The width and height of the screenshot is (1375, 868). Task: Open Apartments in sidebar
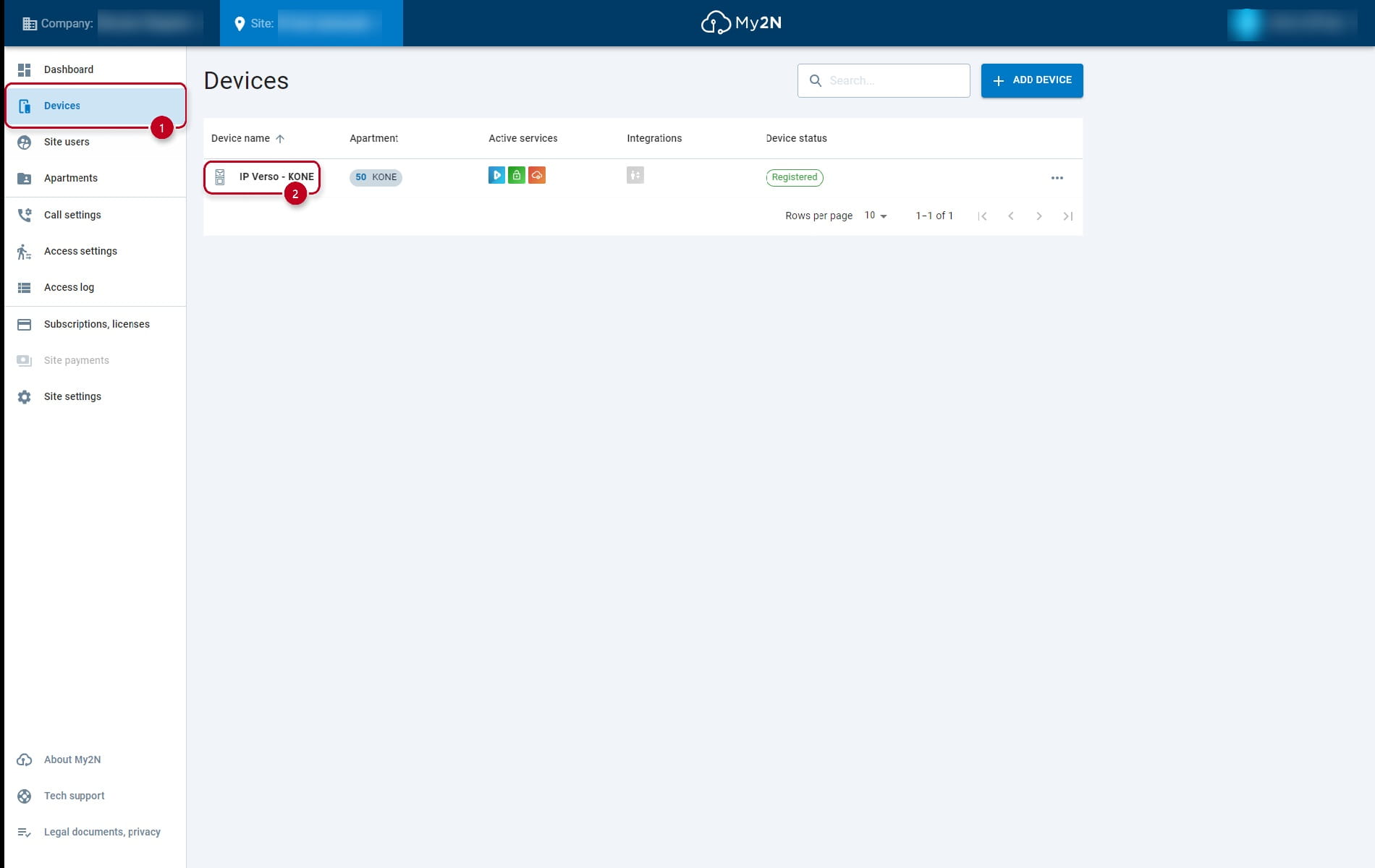pos(95,178)
